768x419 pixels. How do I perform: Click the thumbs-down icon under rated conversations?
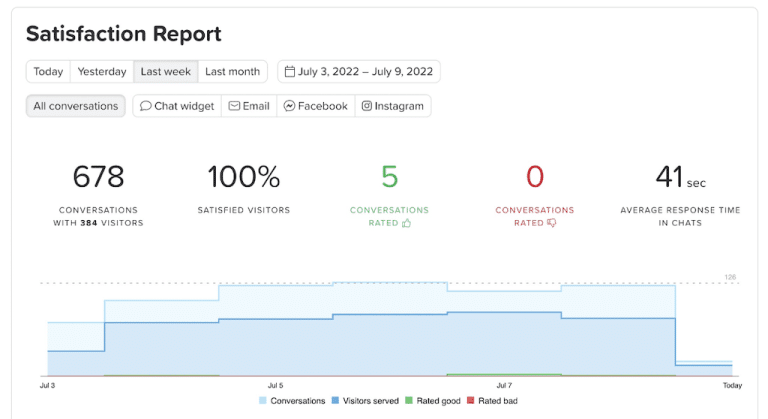[x=552, y=223]
